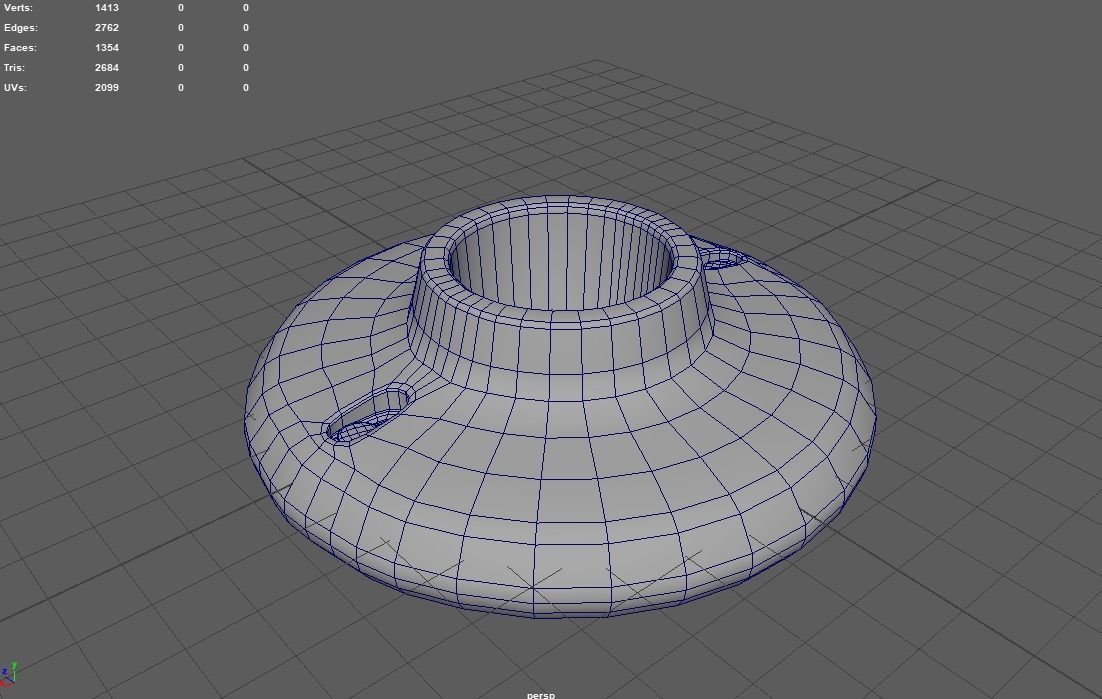The image size is (1102, 699).
Task: Click the "Tris:" heads-up label
Action: pos(14,67)
